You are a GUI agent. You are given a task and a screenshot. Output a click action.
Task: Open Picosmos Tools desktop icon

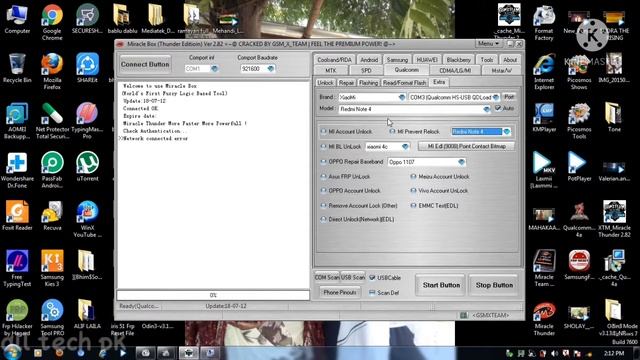pos(579,120)
